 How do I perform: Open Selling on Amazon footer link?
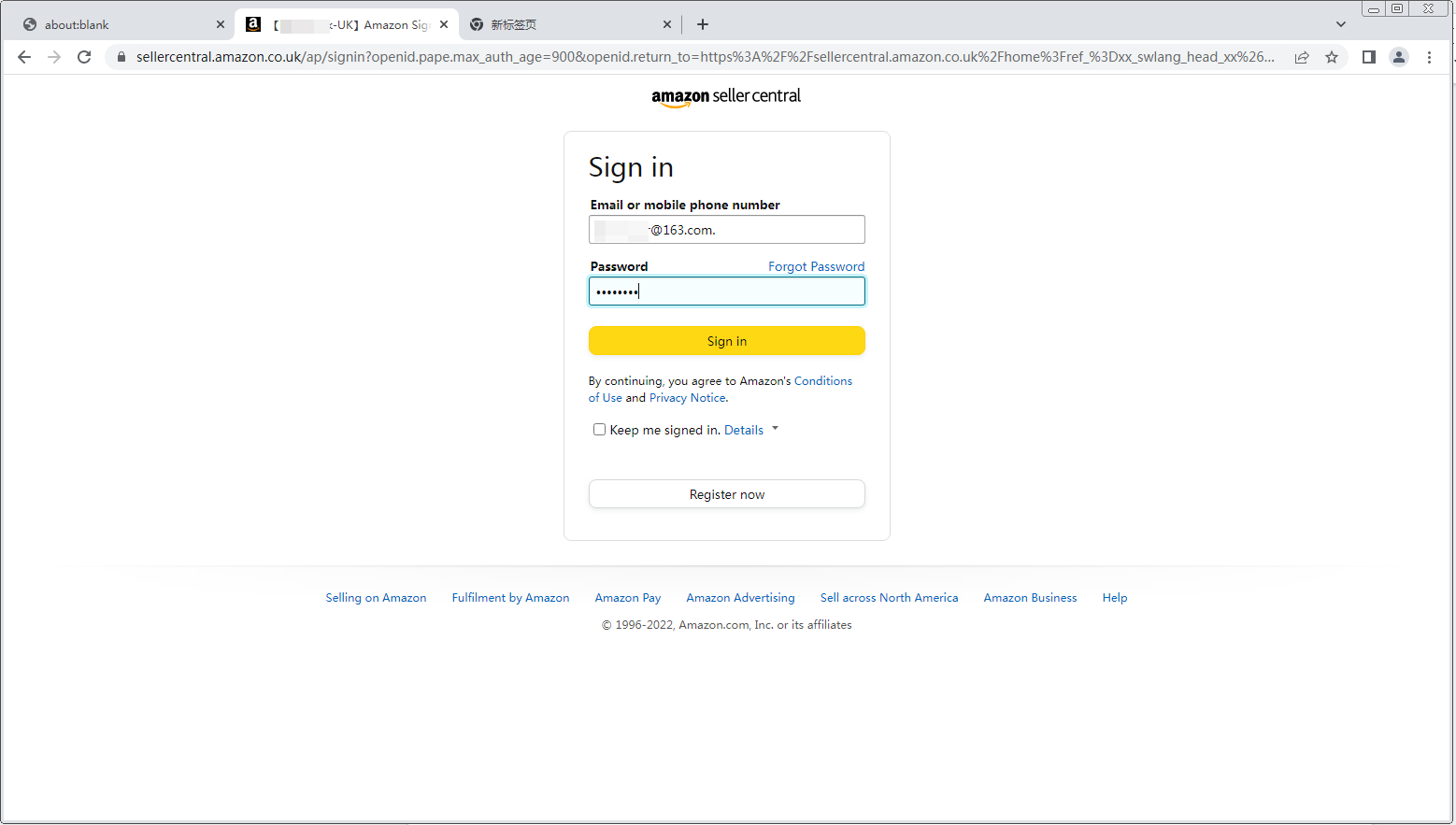point(376,598)
